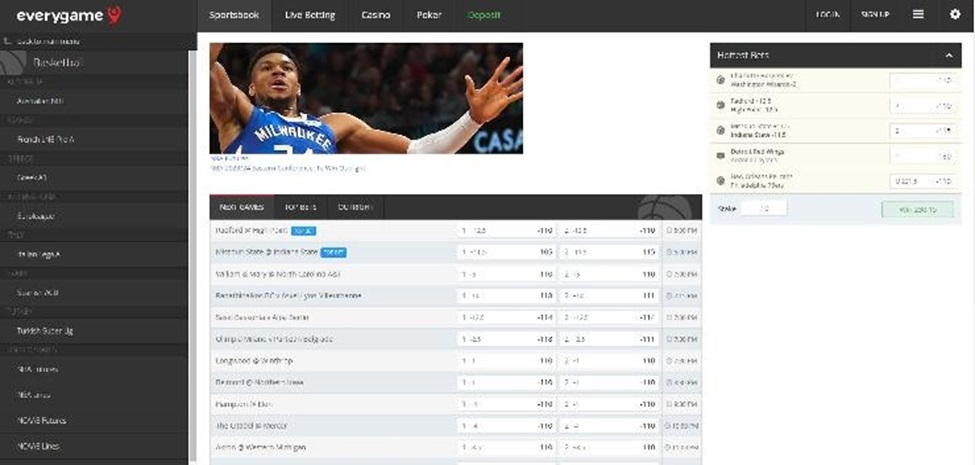Image resolution: width=975 pixels, height=465 pixels.
Task: Click the Login button
Action: (x=827, y=15)
